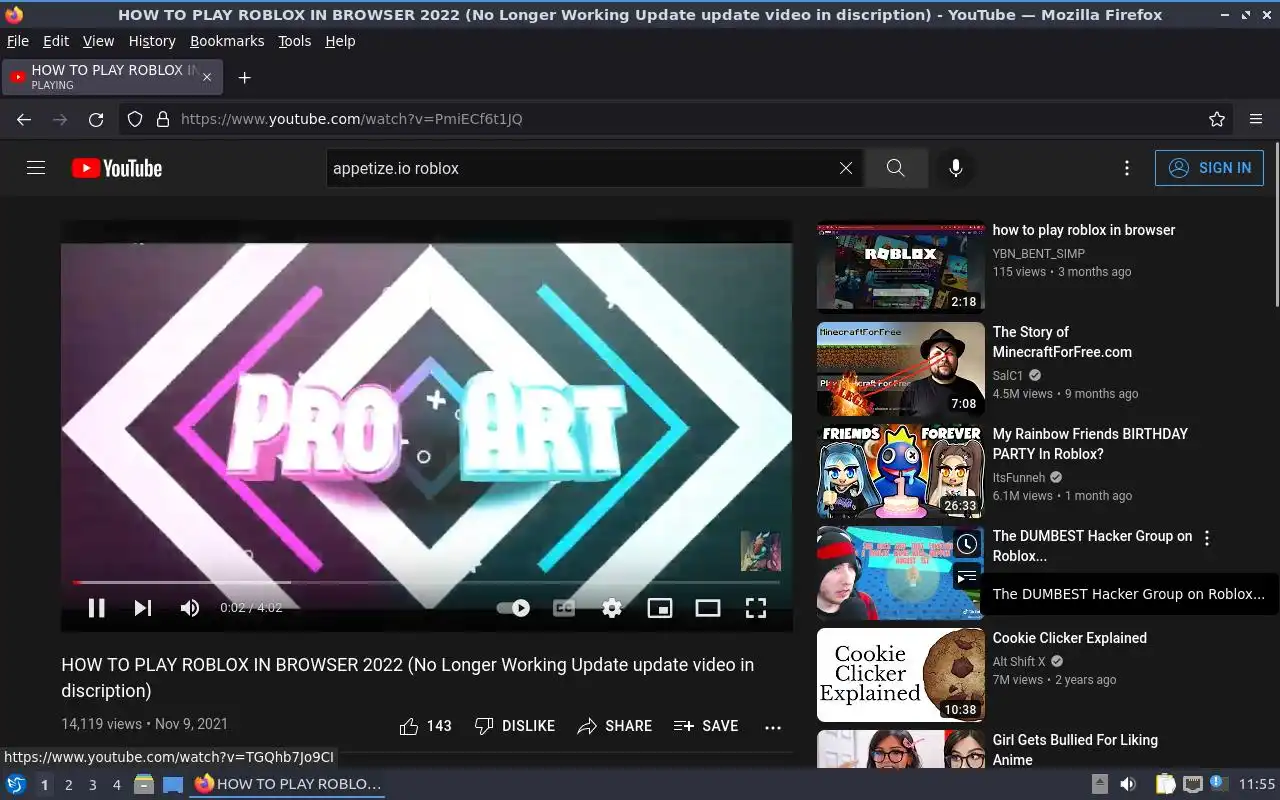This screenshot has height=800, width=1280.
Task: Open player settings gear
Action: point(612,608)
